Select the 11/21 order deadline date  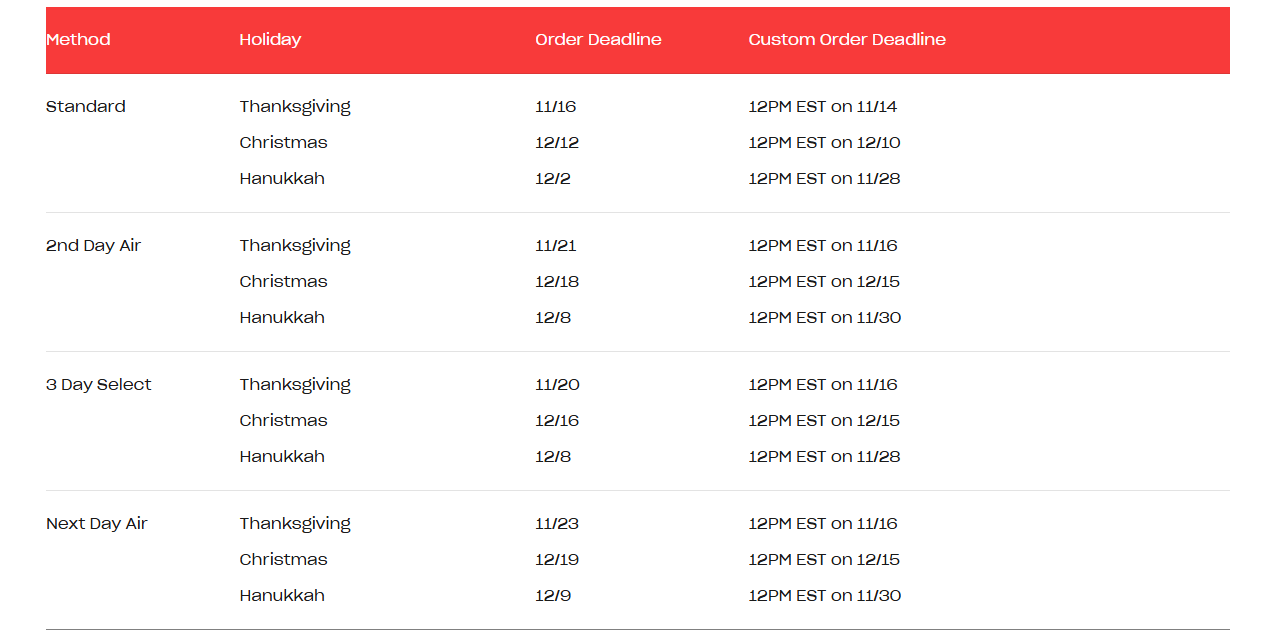pyautogui.click(x=555, y=246)
